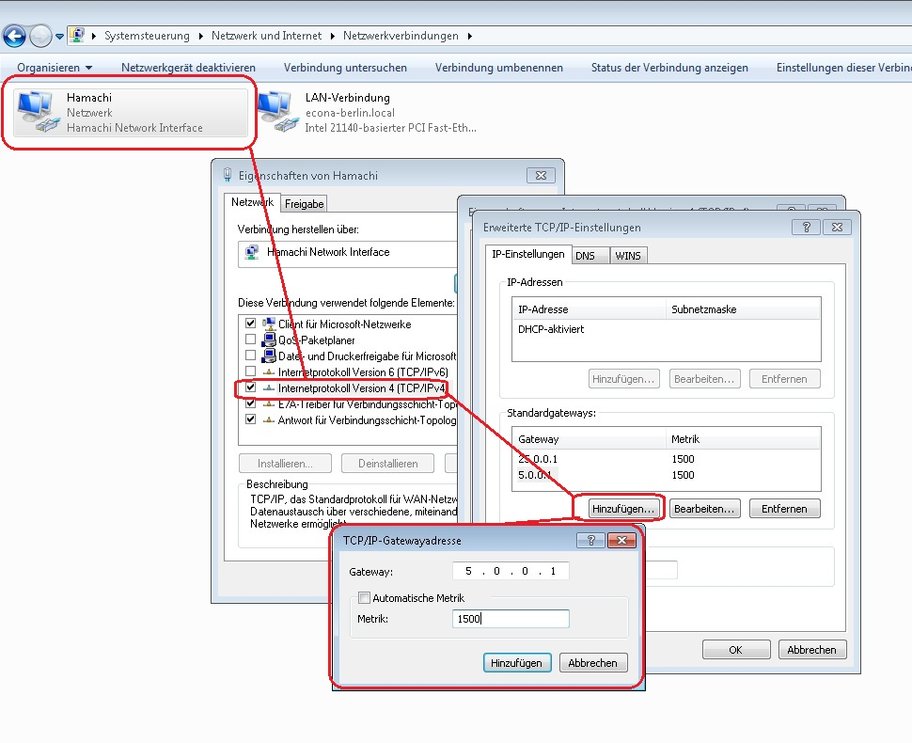
Task: Click the DHCP-aktiviert entry in IP-Adressen
Action: pyautogui.click(x=551, y=329)
